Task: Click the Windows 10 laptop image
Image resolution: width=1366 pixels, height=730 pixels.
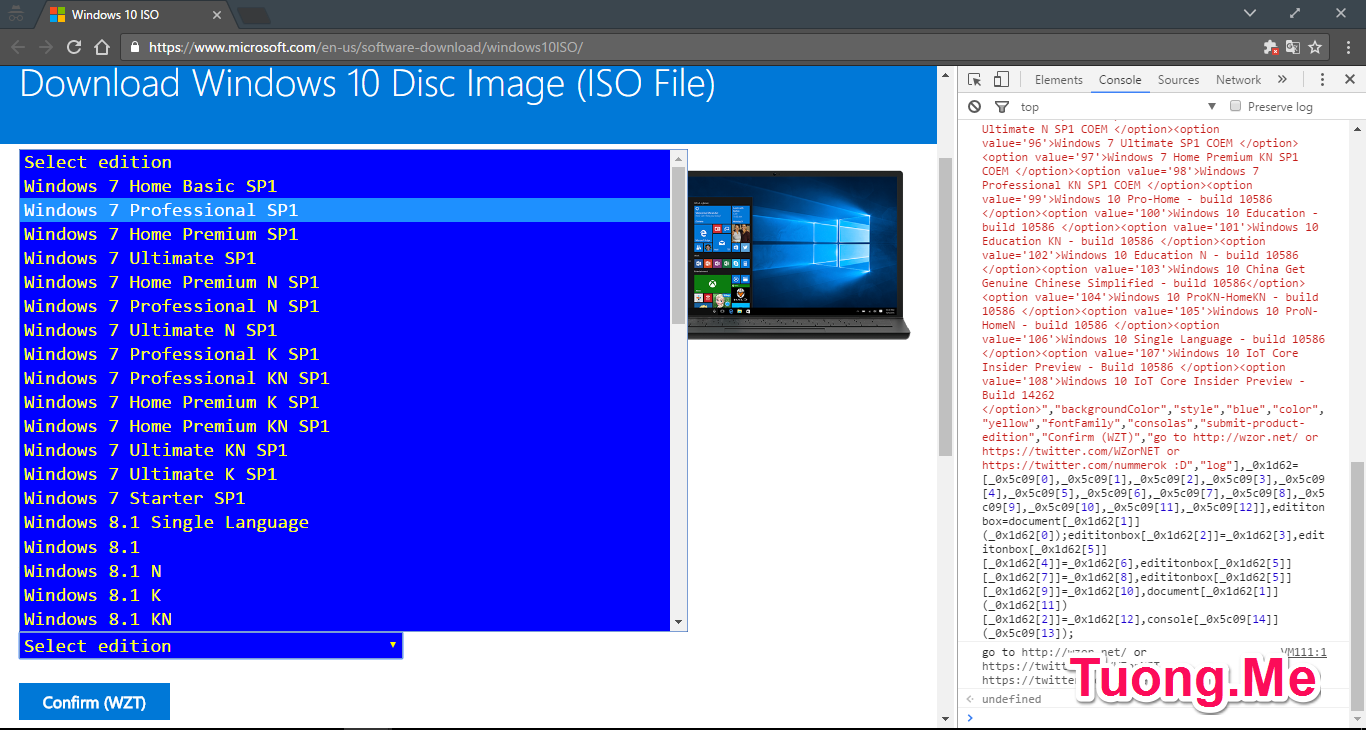Action: click(x=798, y=256)
